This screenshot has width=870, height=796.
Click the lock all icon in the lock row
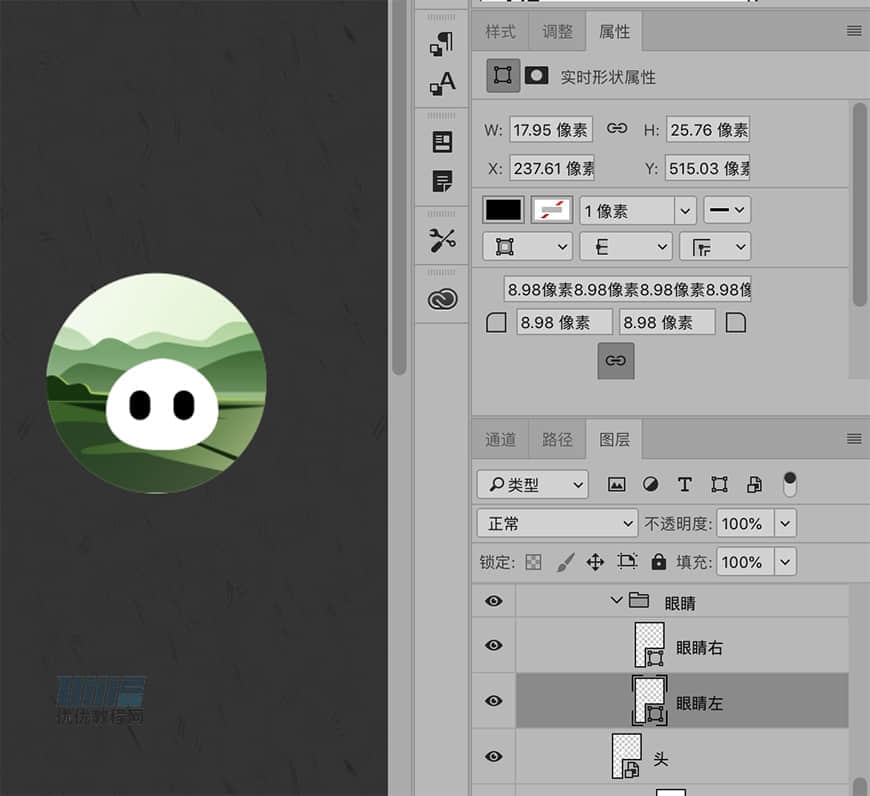[658, 562]
